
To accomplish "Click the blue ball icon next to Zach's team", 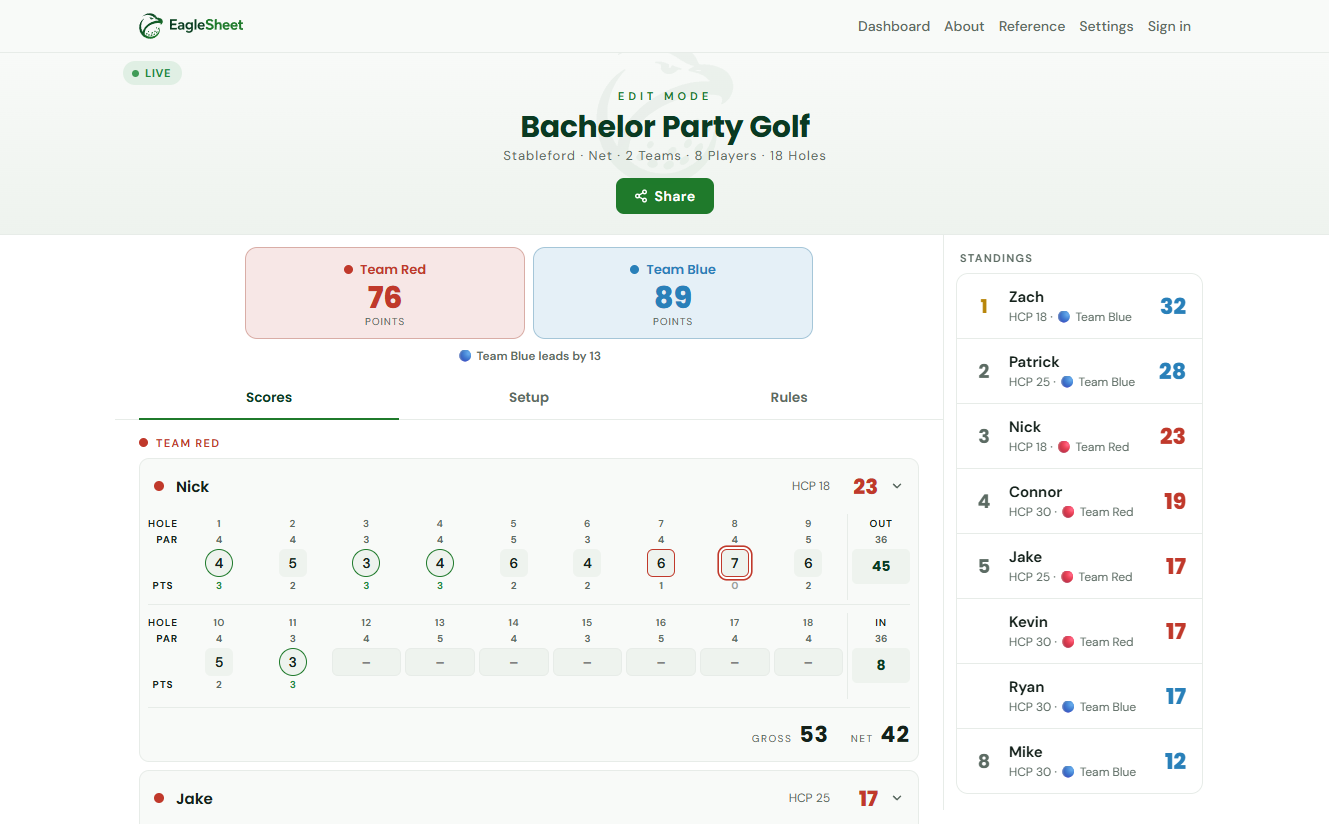I will (x=1064, y=317).
